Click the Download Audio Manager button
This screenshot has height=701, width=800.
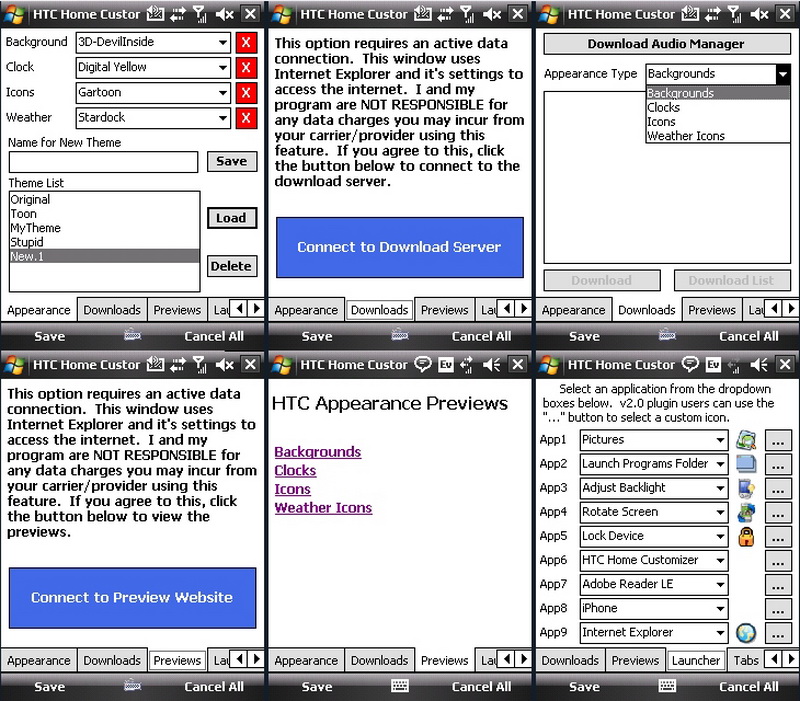coord(667,44)
